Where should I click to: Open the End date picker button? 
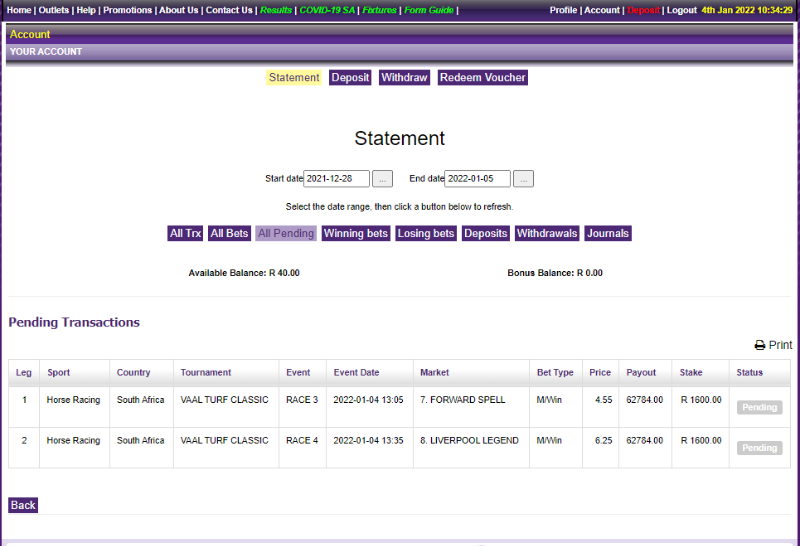coord(523,179)
